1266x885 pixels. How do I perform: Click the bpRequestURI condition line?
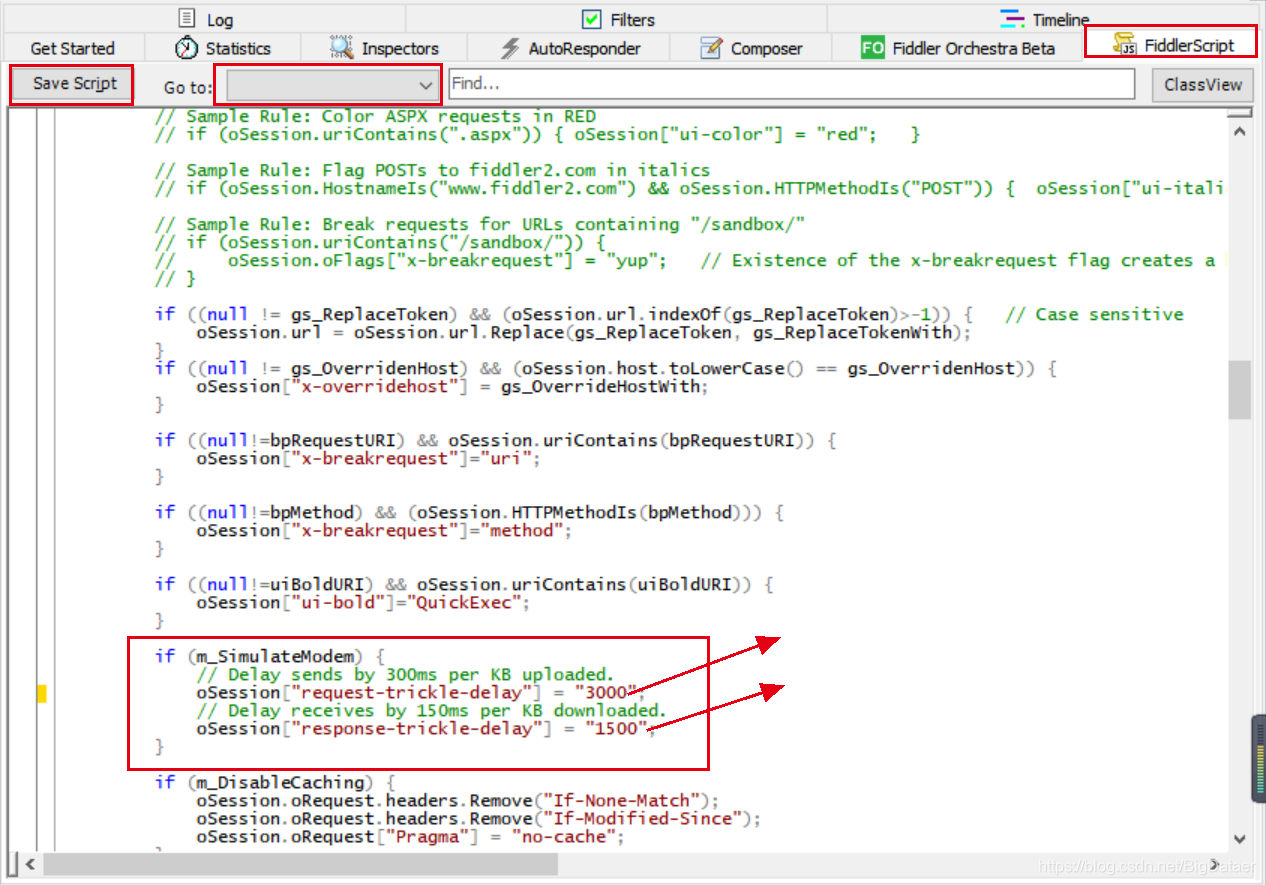pyautogui.click(x=496, y=440)
